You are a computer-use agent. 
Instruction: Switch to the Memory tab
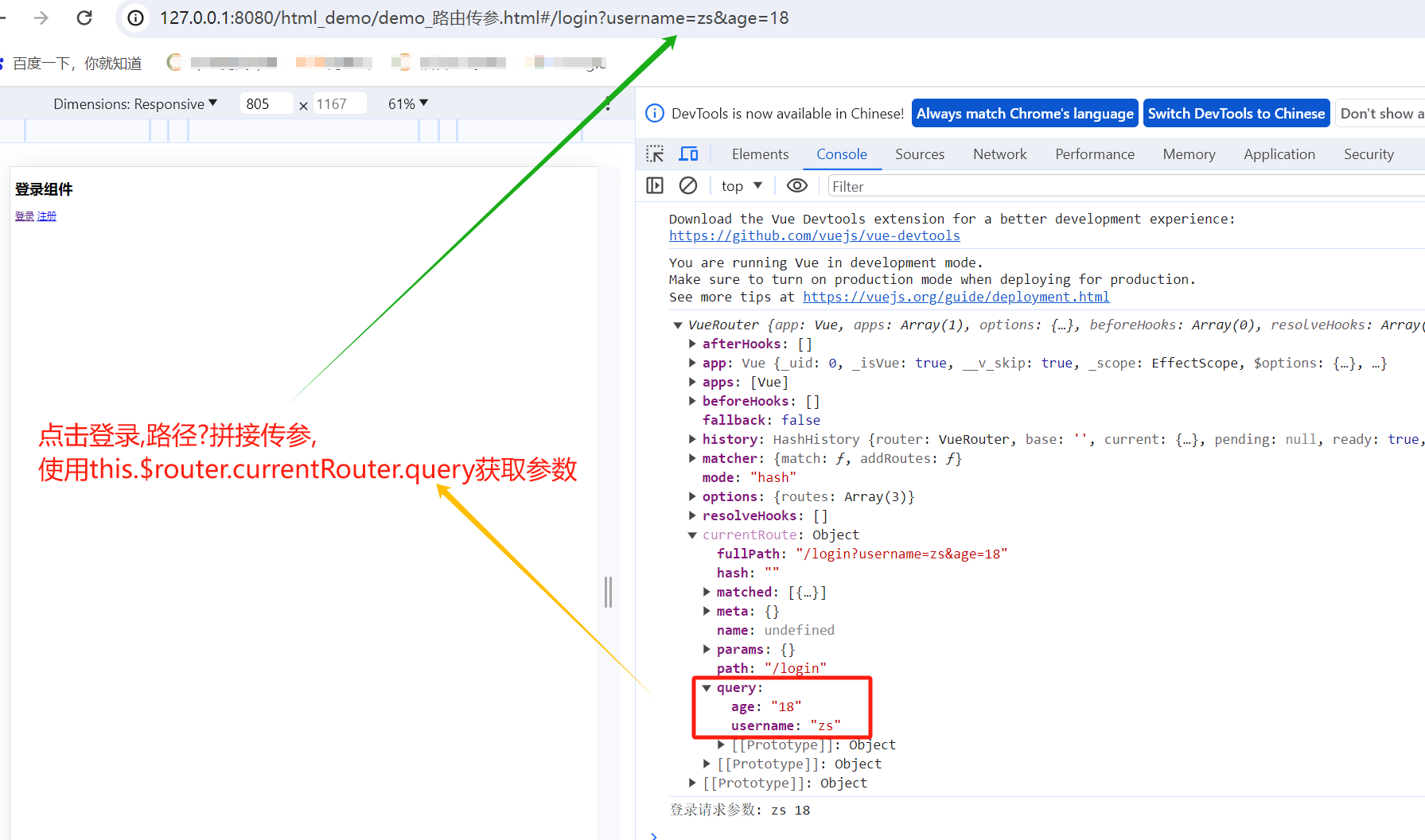[1189, 154]
